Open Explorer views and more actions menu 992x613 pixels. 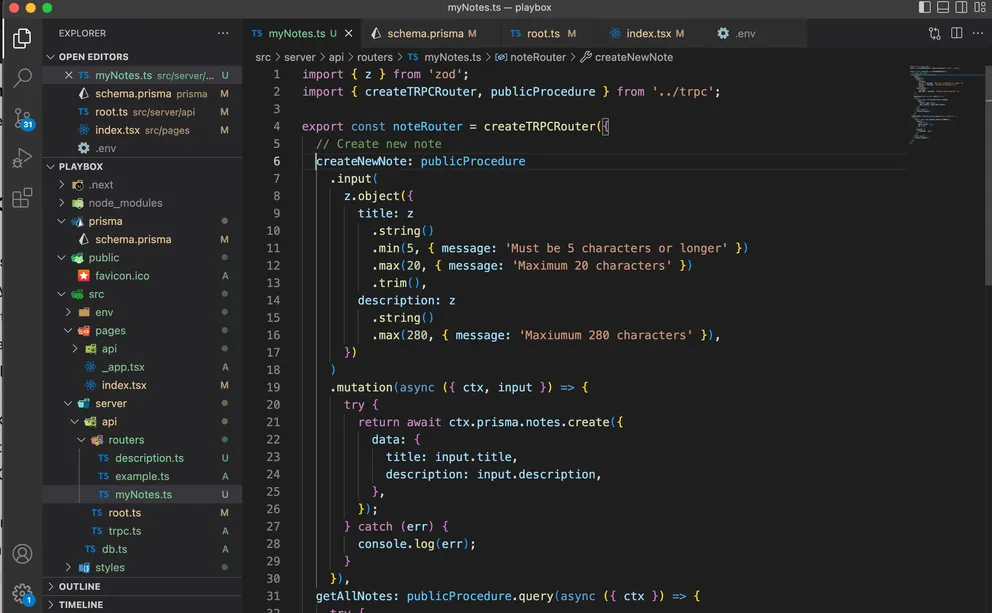coord(223,33)
